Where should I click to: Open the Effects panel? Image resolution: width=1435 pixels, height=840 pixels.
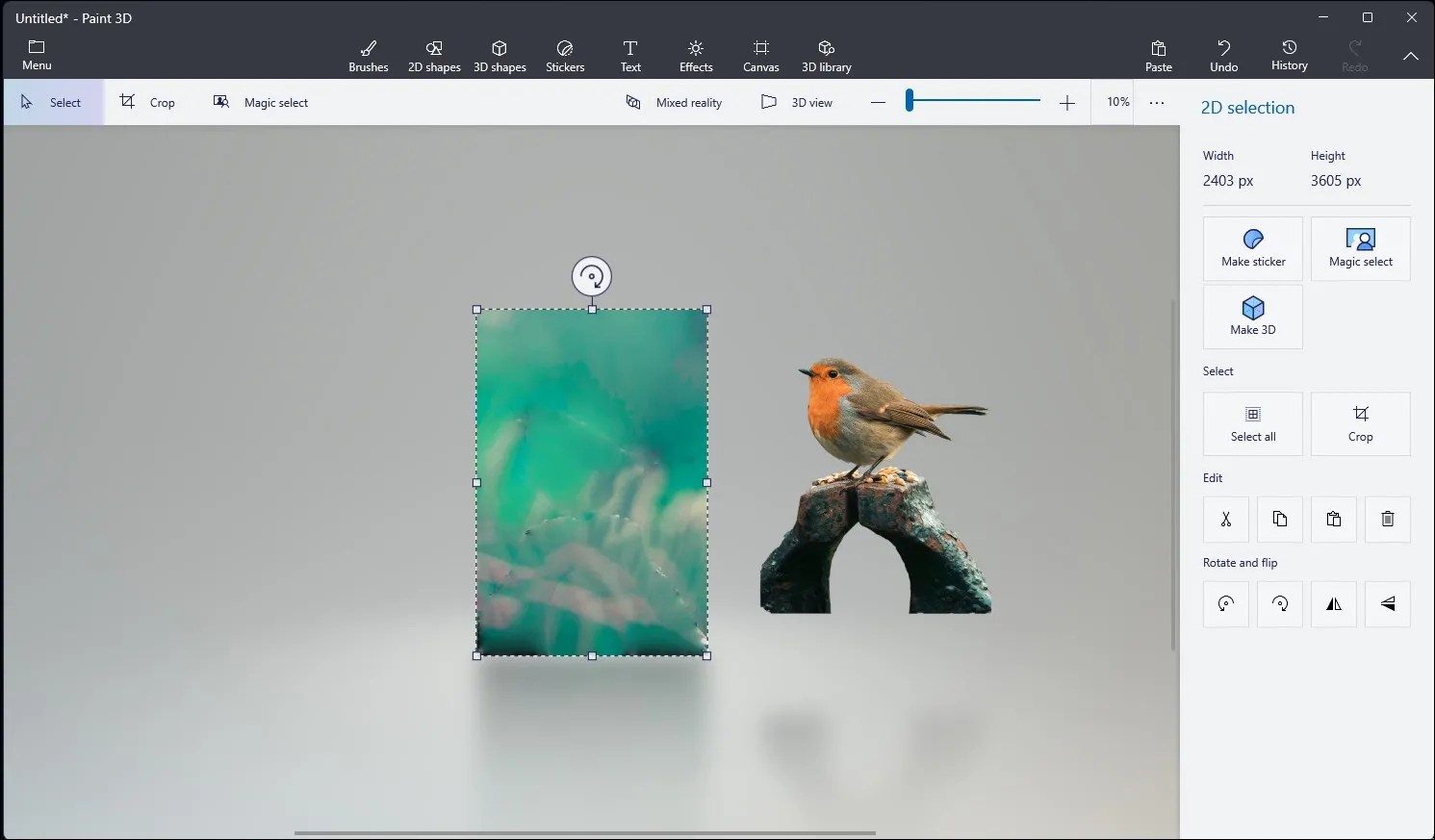[695, 55]
